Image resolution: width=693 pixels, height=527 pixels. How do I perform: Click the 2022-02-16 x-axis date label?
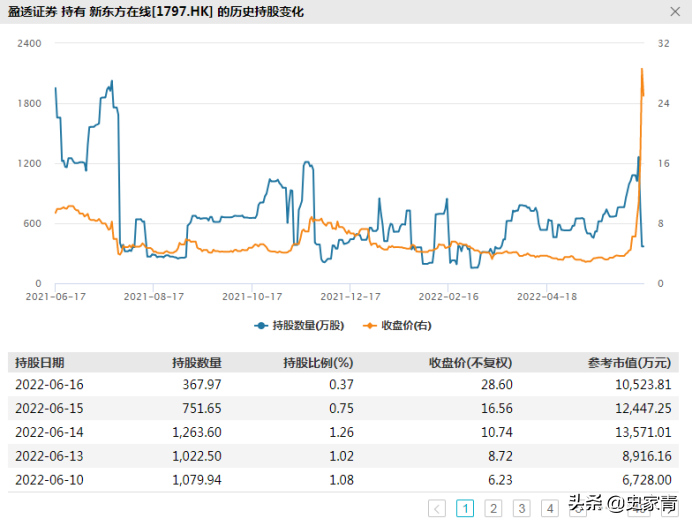click(449, 297)
